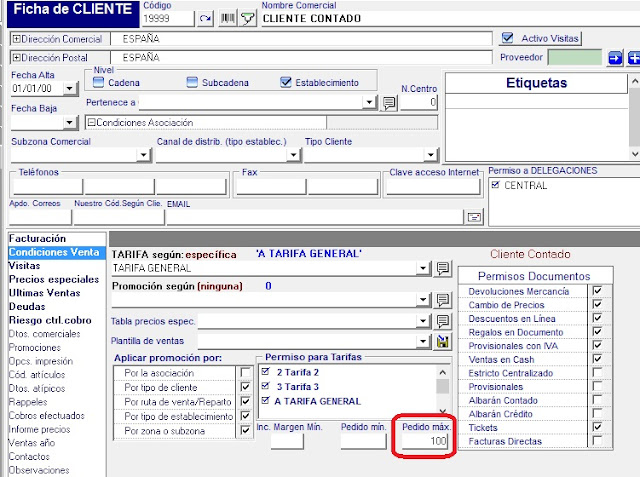
Task: Click the envelope icon at end of EMAIL field
Action: (x=474, y=217)
